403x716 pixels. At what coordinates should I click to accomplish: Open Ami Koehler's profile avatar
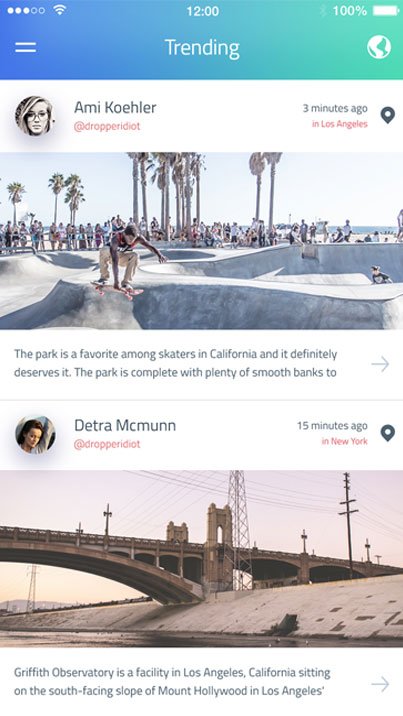[x=35, y=116]
